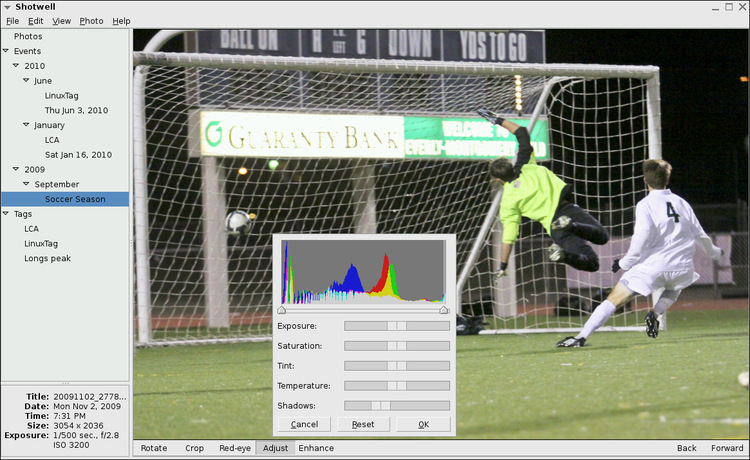Click the Shadows slider

(397, 405)
